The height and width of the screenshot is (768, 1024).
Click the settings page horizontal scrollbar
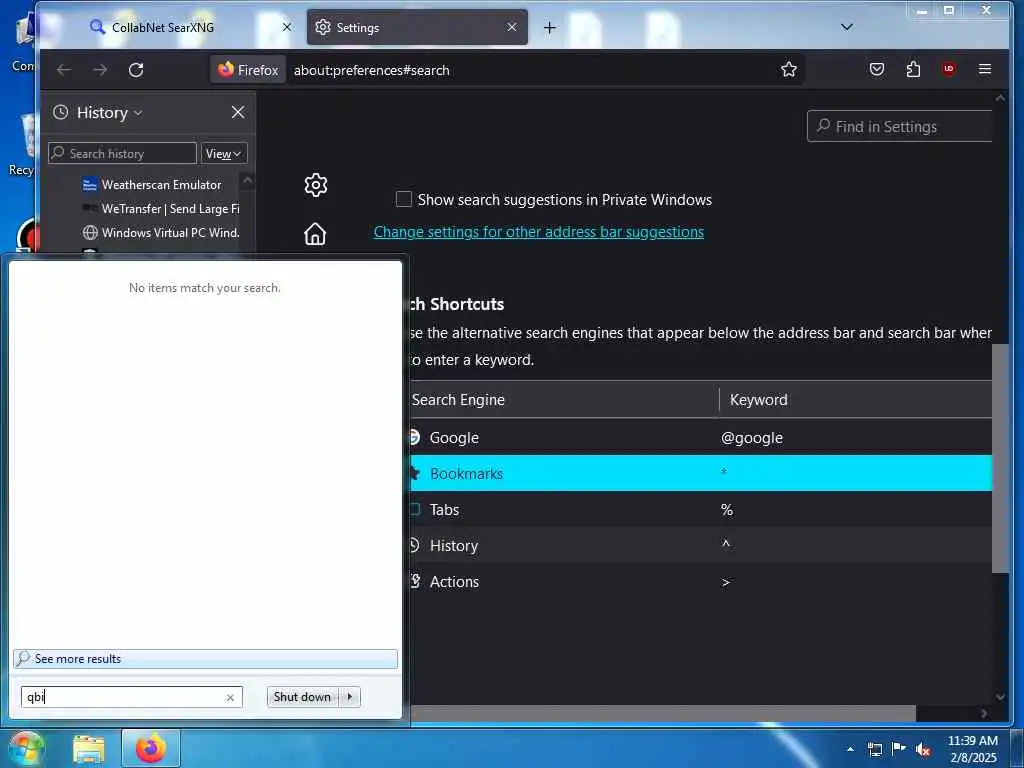662,713
